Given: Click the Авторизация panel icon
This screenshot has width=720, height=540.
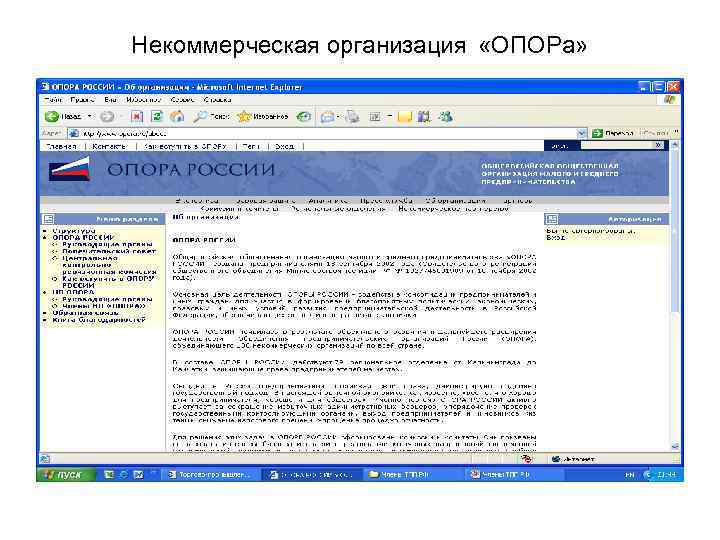Looking at the screenshot, I should click(551, 219).
